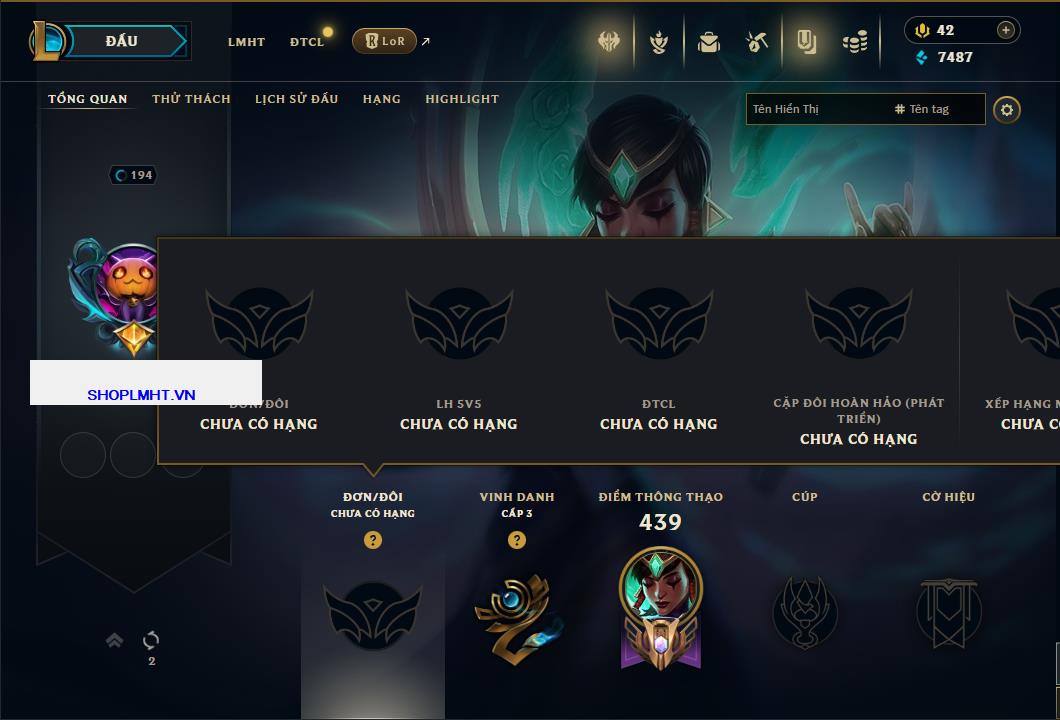Select the ĐTCL game mode menu

pos(307,42)
